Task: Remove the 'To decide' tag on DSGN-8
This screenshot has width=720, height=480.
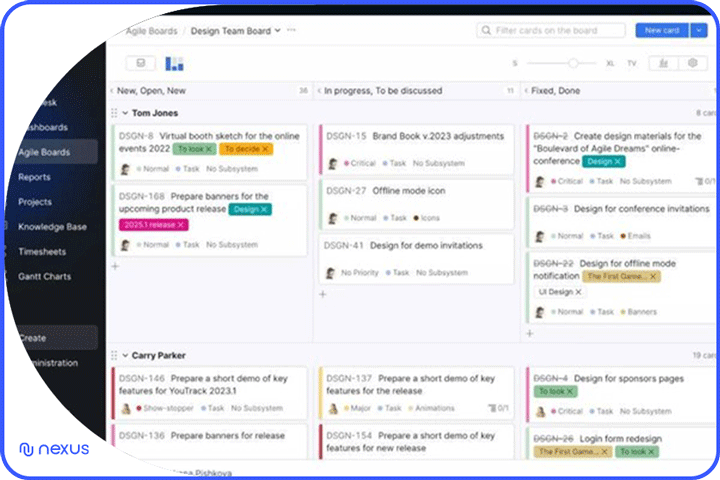Action: point(266,149)
